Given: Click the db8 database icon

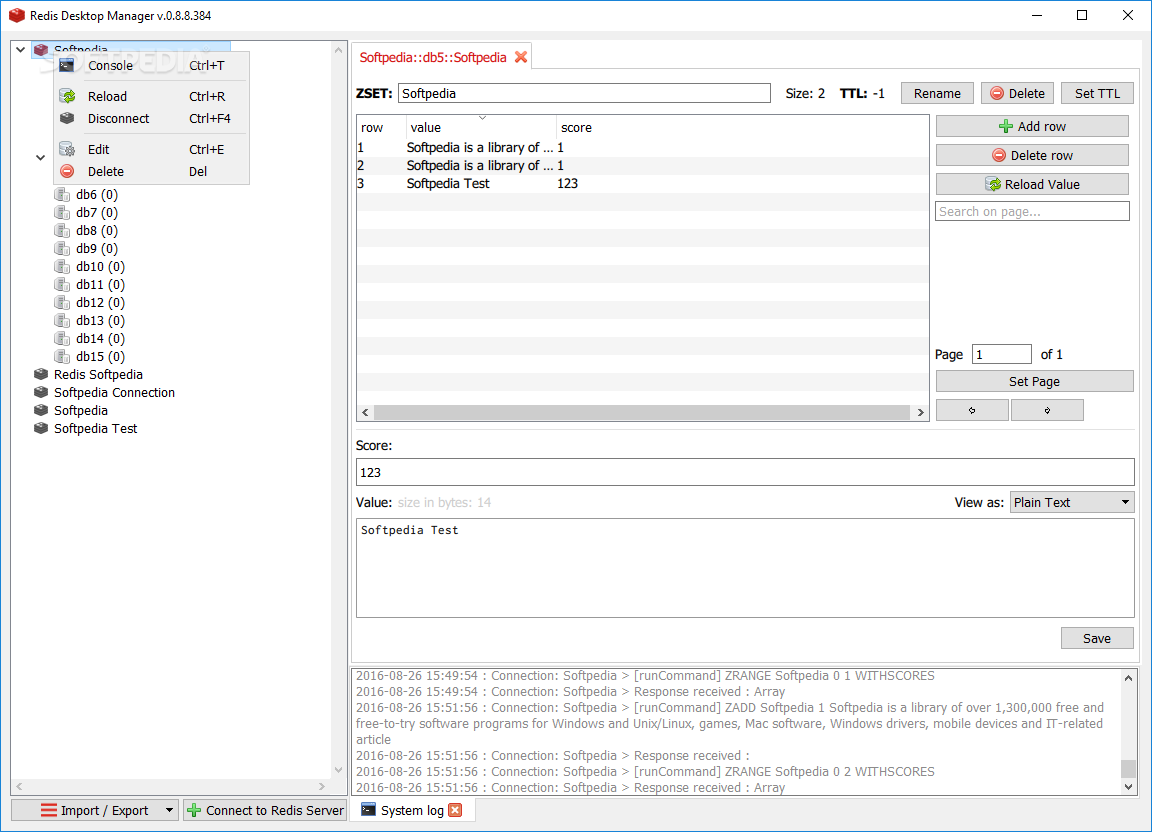Looking at the screenshot, I should [x=62, y=230].
